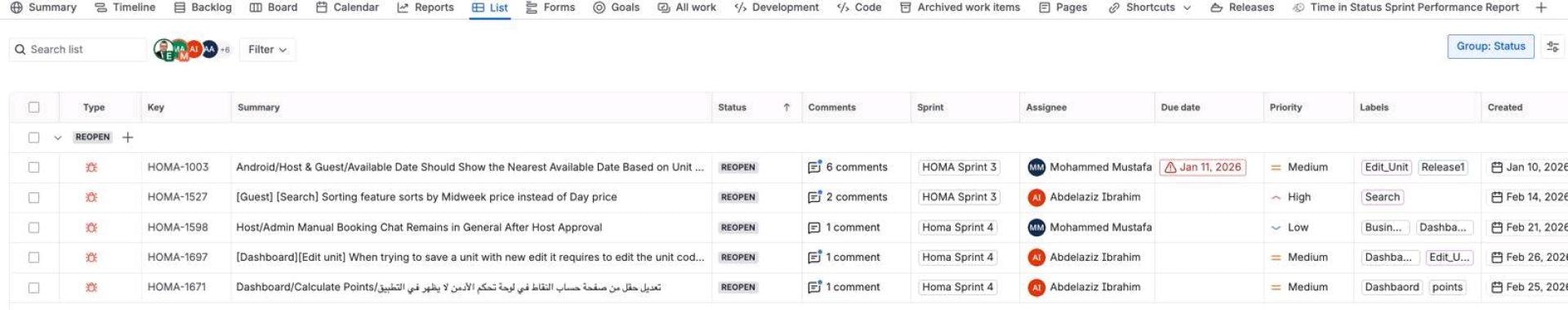Tick checkbox for HOMA-1671
The width and height of the screenshot is (1568, 310).
click(x=33, y=287)
